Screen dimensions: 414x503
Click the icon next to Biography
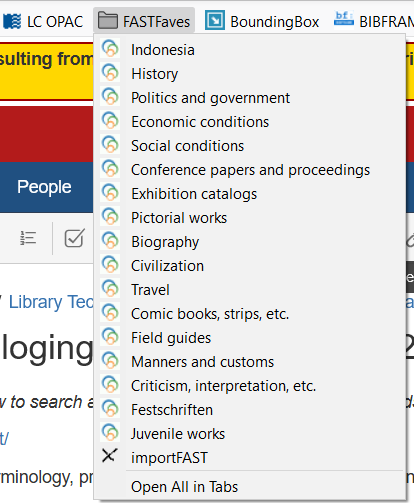click(x=110, y=241)
